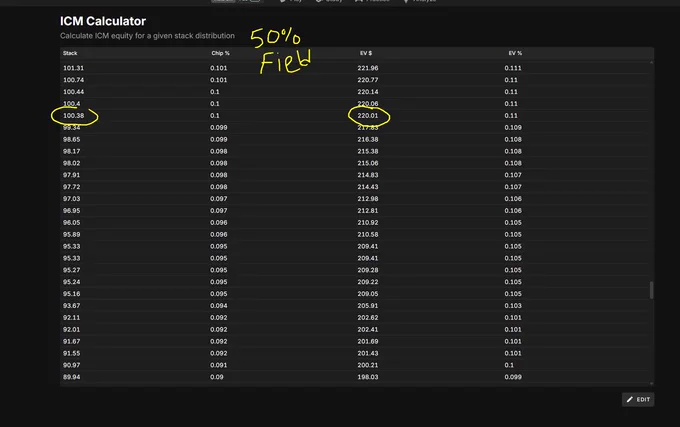Select stack value 90.97
Image resolution: width=680 pixels, height=427 pixels.
click(72, 365)
